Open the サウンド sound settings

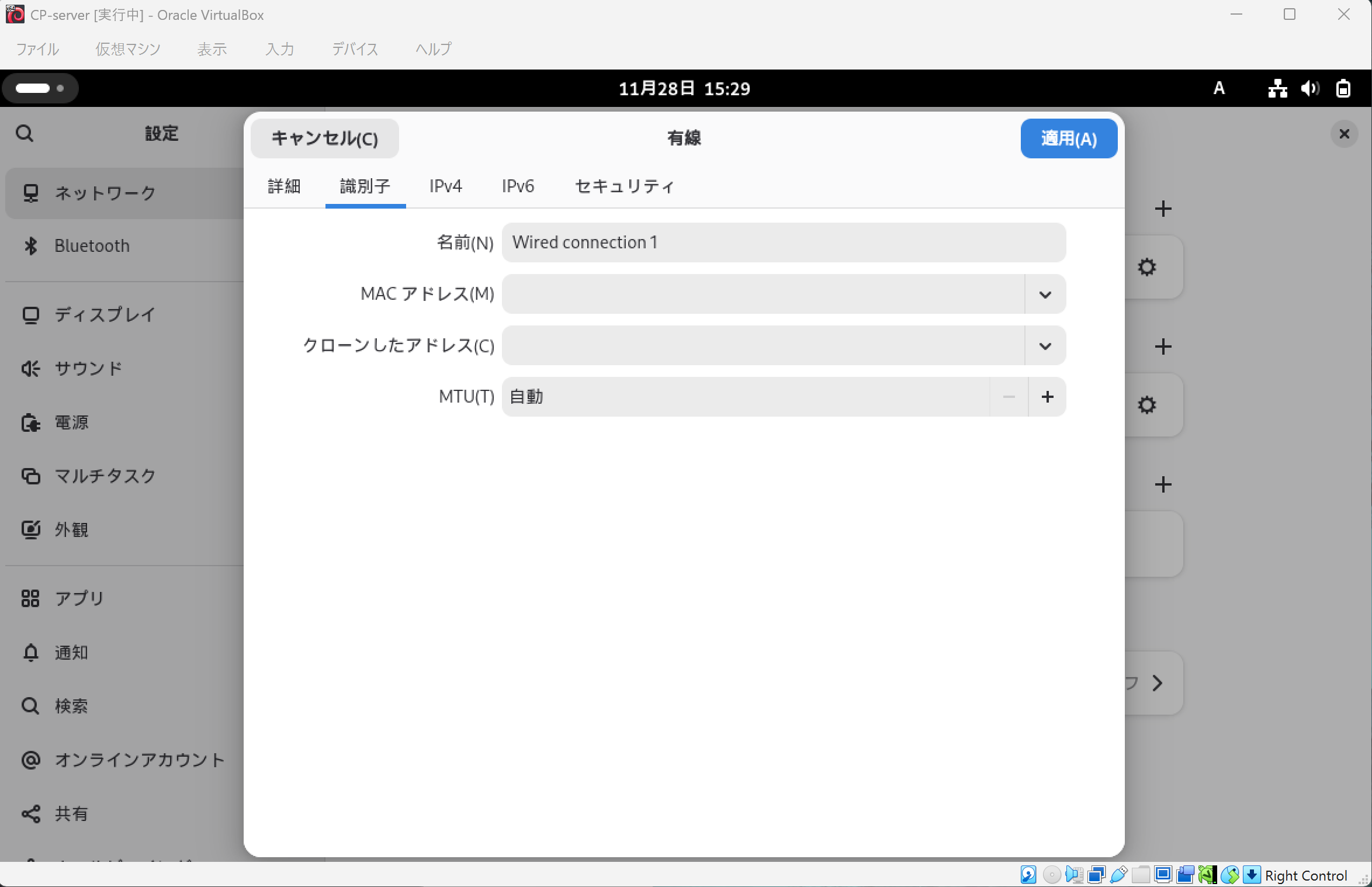click(x=88, y=369)
